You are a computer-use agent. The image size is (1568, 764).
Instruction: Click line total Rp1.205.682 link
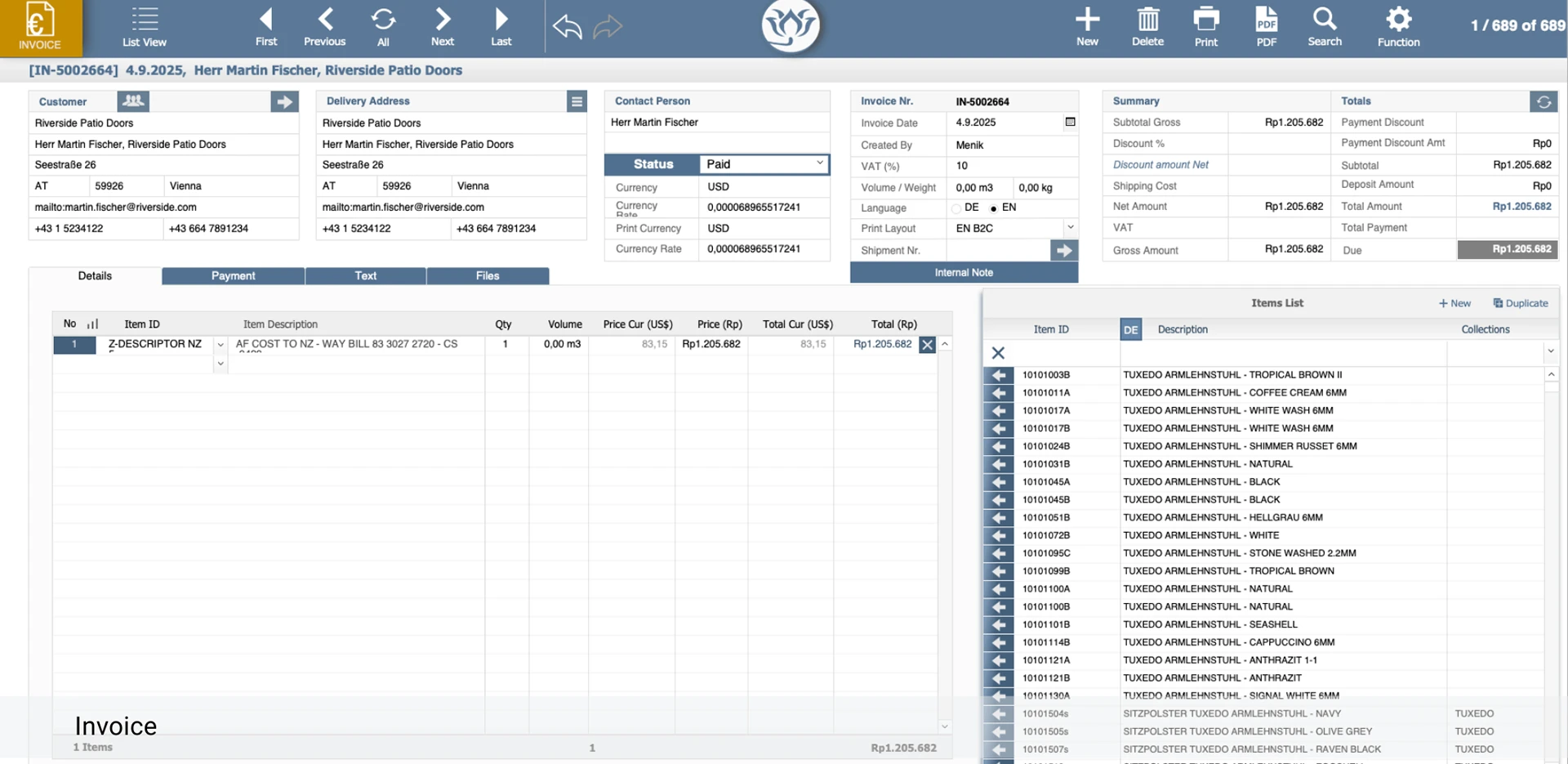(882, 345)
